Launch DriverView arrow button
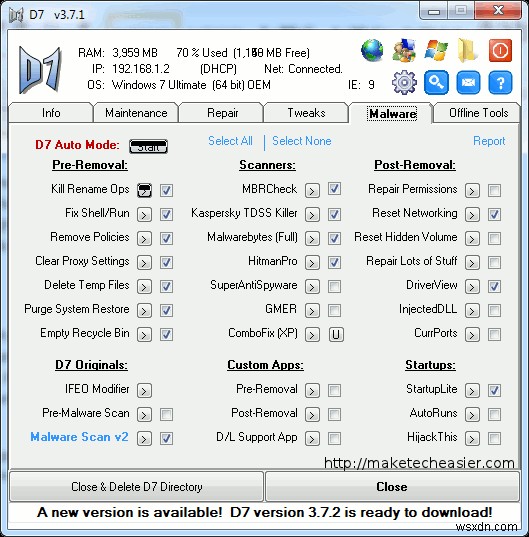The height and width of the screenshot is (537, 529). [x=472, y=287]
